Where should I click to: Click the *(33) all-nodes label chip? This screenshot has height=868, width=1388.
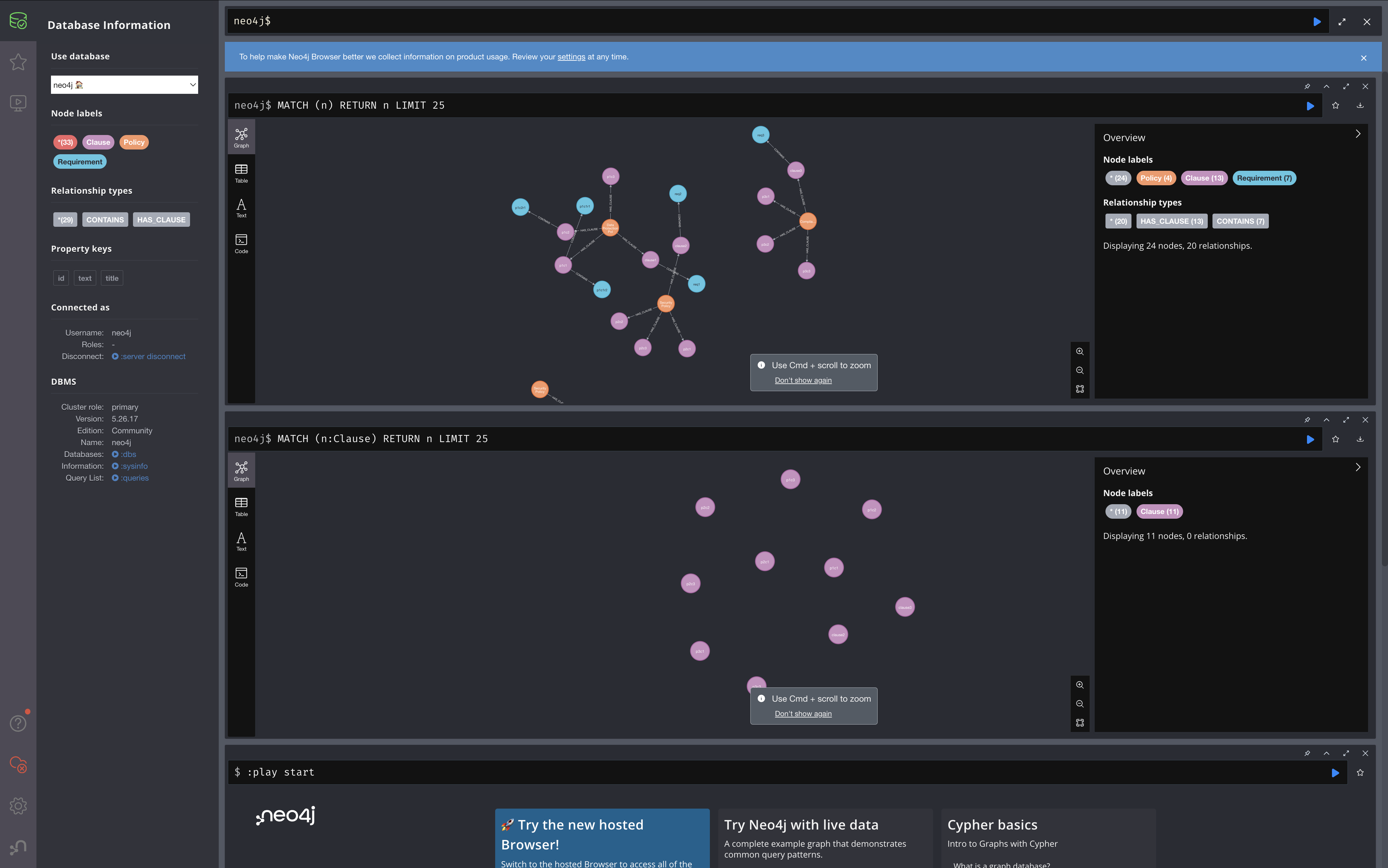coord(65,142)
